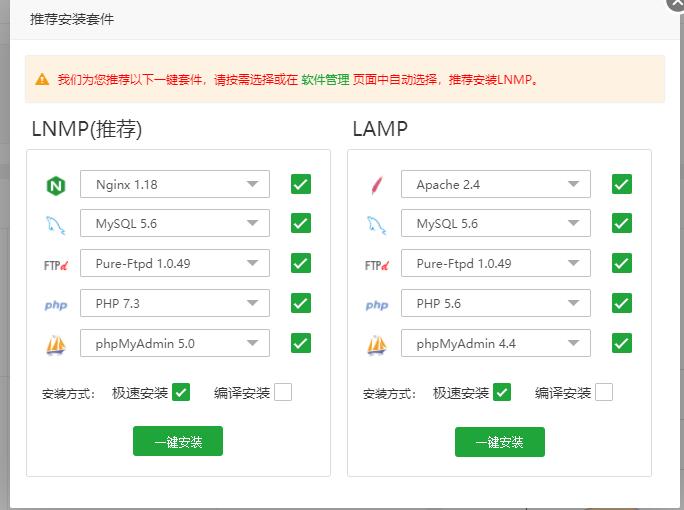This screenshot has height=510, width=684.
Task: Uncheck the PHP 7.3 checkbox
Action: click(x=301, y=303)
